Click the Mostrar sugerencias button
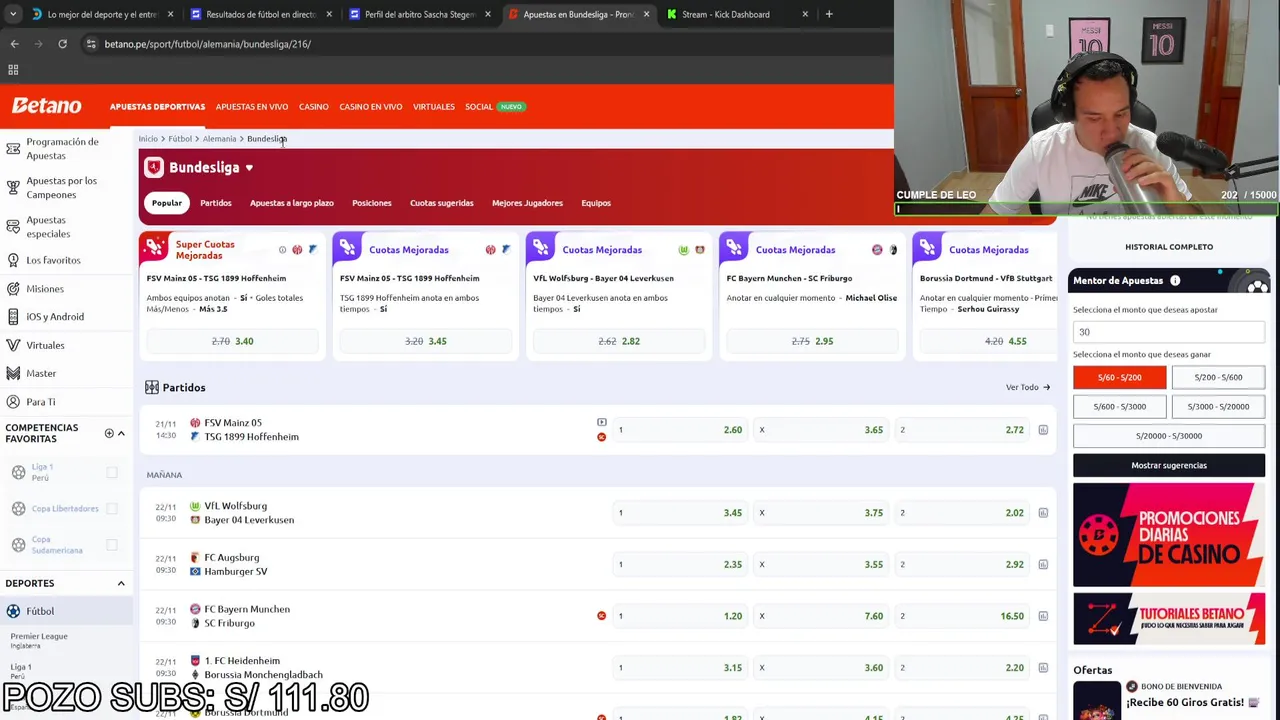This screenshot has height=720, width=1280. [1169, 465]
